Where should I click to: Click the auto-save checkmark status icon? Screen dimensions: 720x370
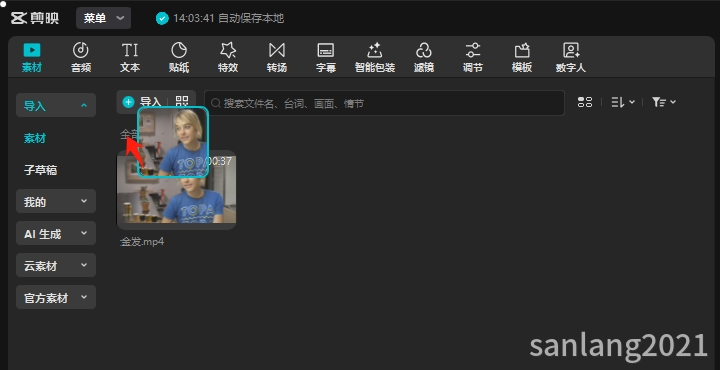point(162,18)
